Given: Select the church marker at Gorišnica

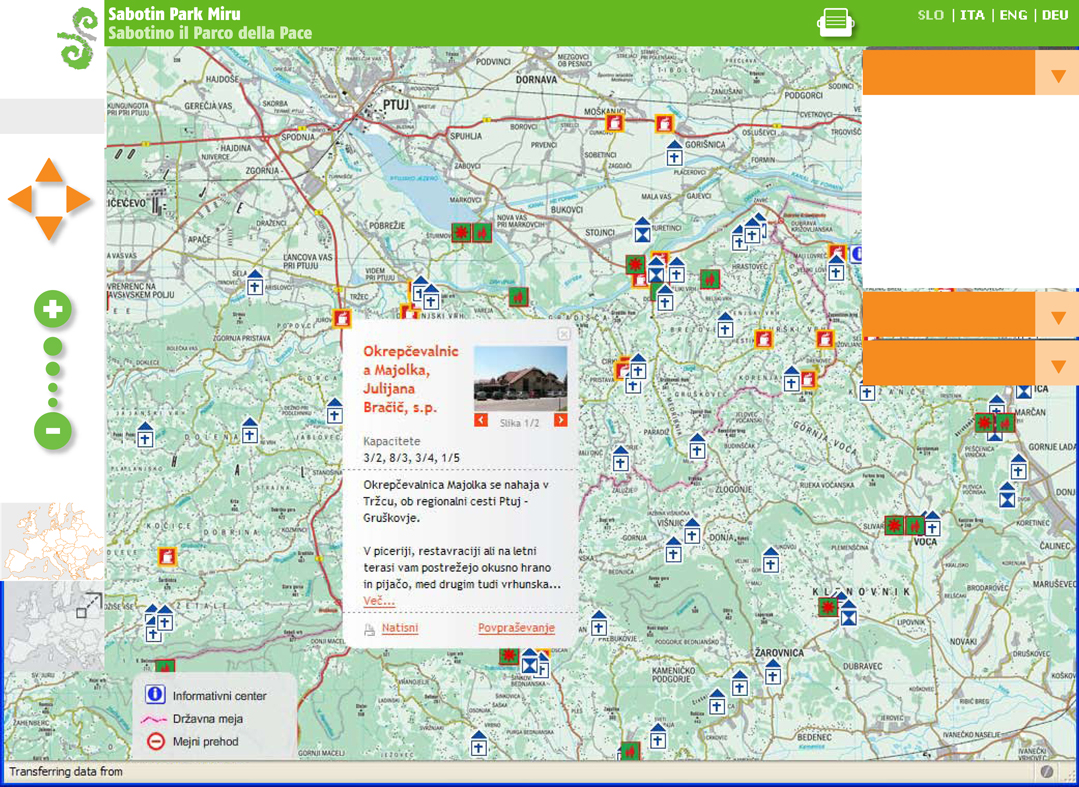Looking at the screenshot, I should pyautogui.click(x=674, y=153).
